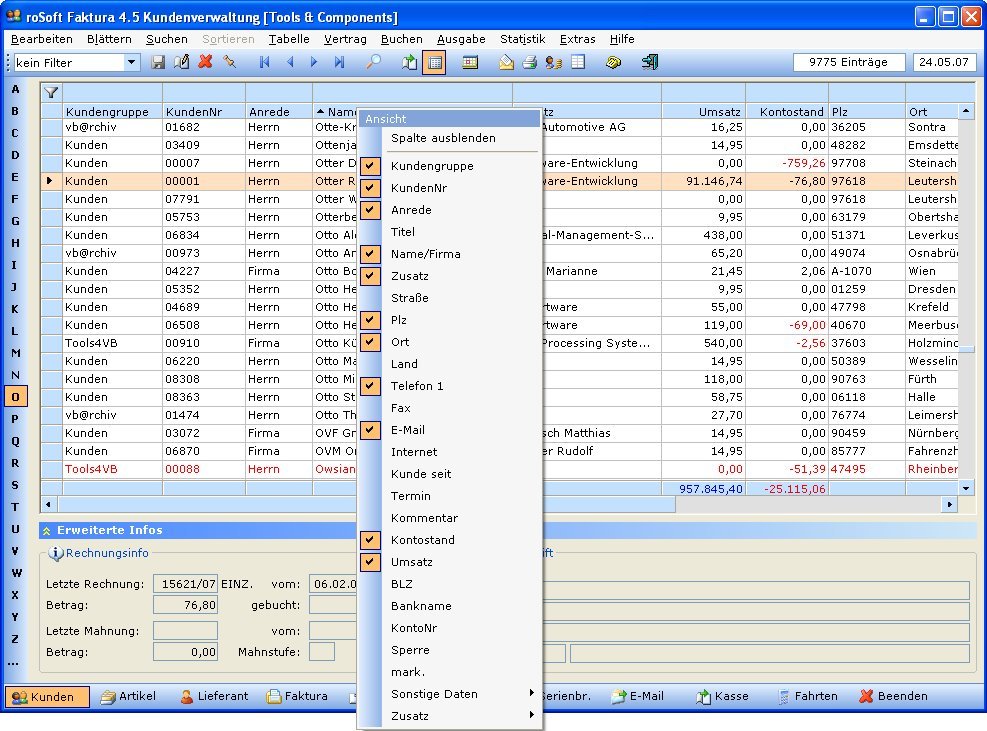Select letter S in alphabet index
This screenshot has width=987, height=731.
click(15, 485)
